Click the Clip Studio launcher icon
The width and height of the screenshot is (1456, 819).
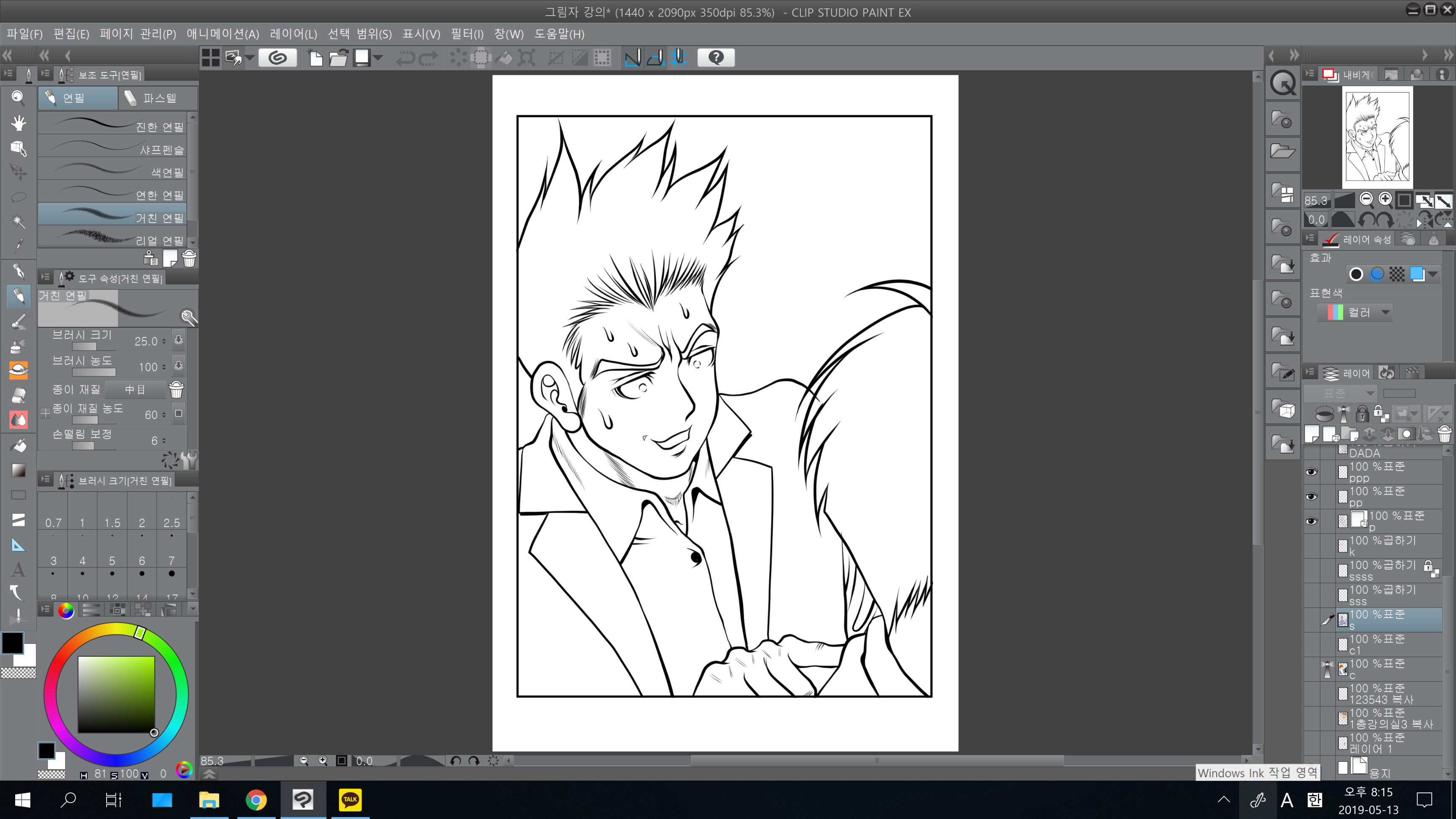278,58
